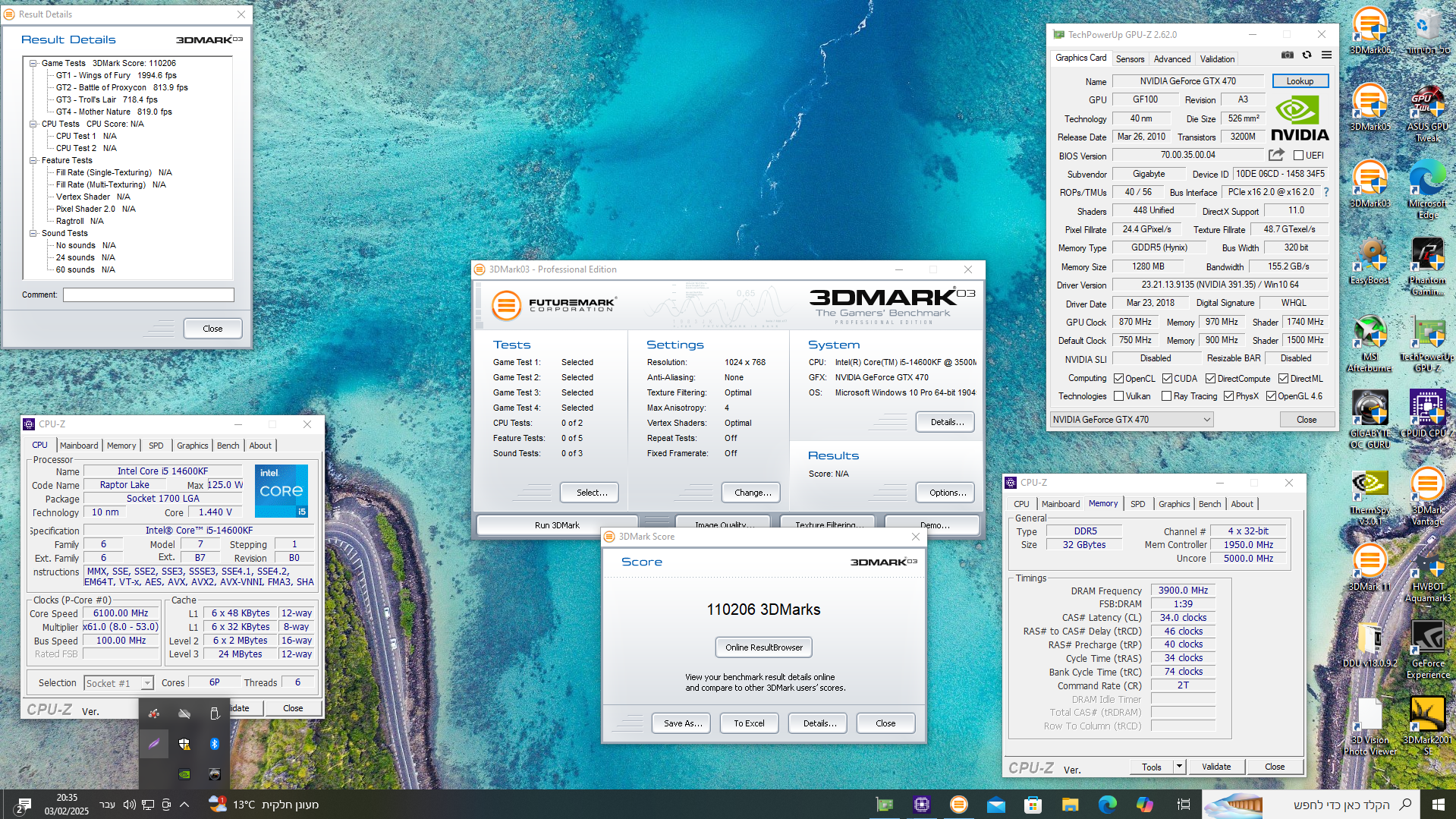Screen dimensions: 1456x819
Task: Open the Socket #1 selection dropdown in CPU-Z
Action: point(118,683)
